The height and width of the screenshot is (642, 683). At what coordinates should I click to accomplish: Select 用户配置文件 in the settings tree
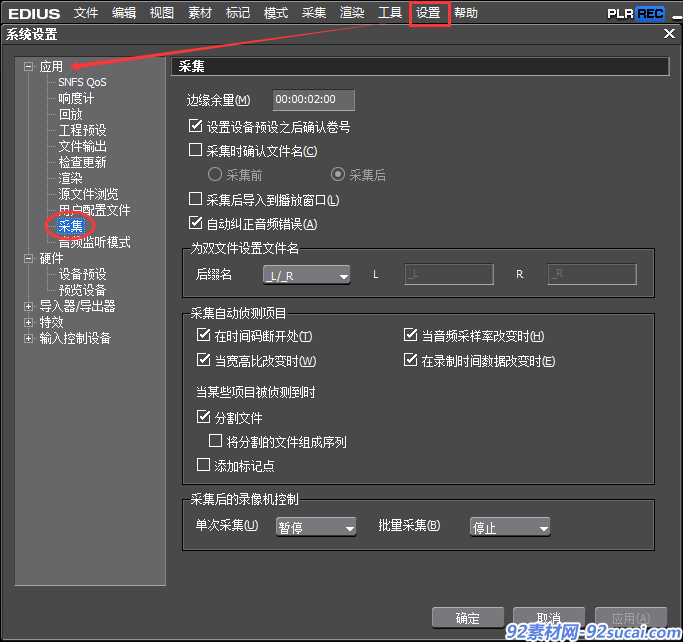pos(95,210)
